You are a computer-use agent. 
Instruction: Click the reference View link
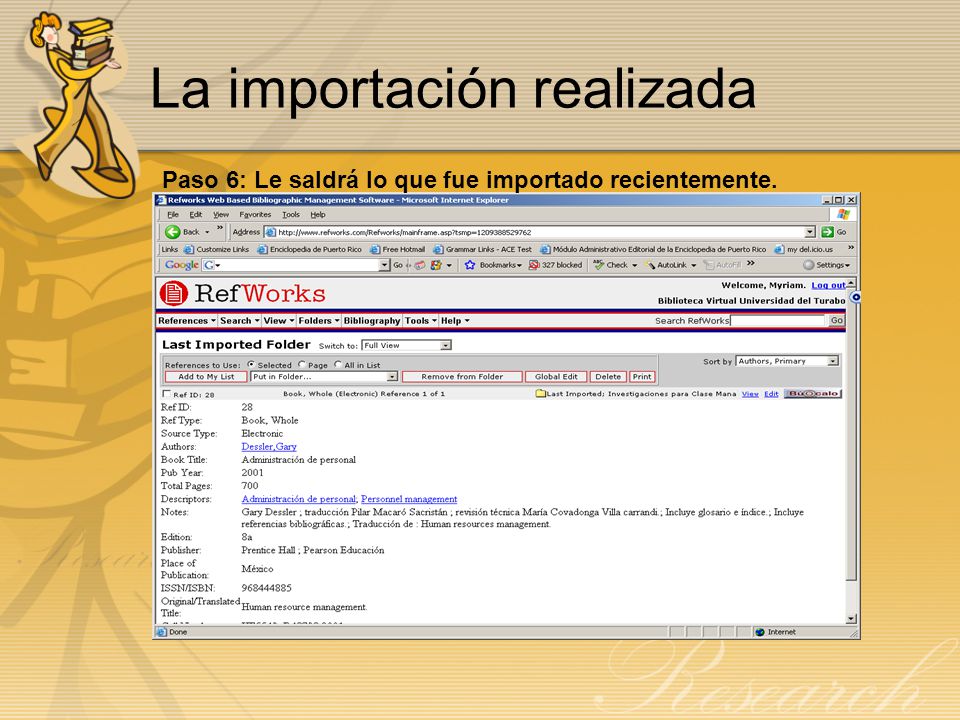click(x=750, y=394)
